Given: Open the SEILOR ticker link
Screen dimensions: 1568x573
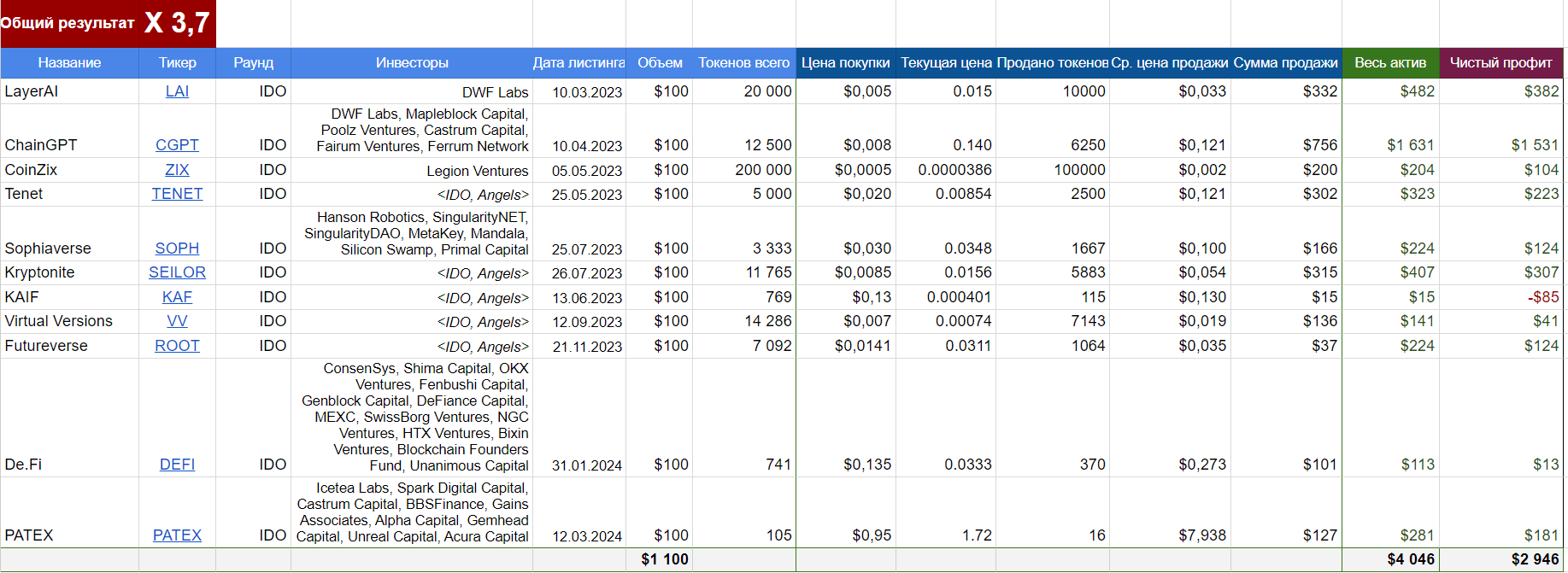Looking at the screenshot, I should coord(177,272).
